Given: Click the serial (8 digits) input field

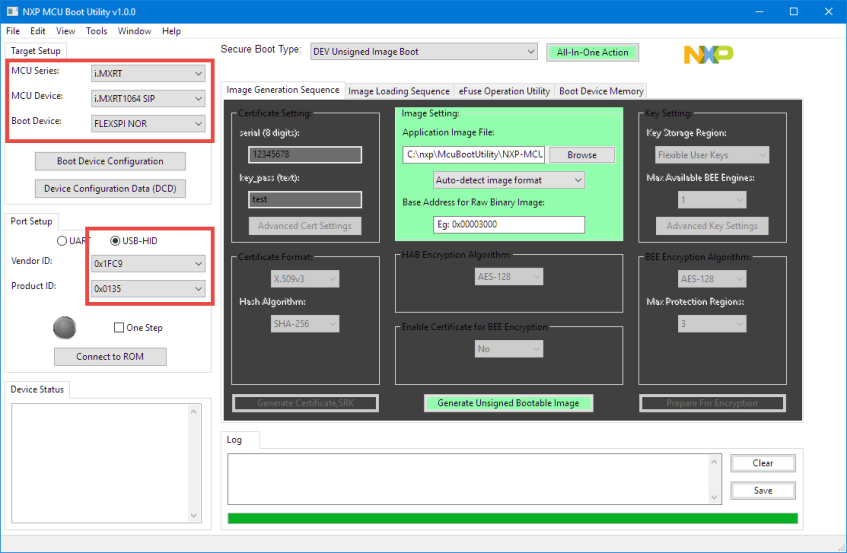Looking at the screenshot, I should coord(305,154).
